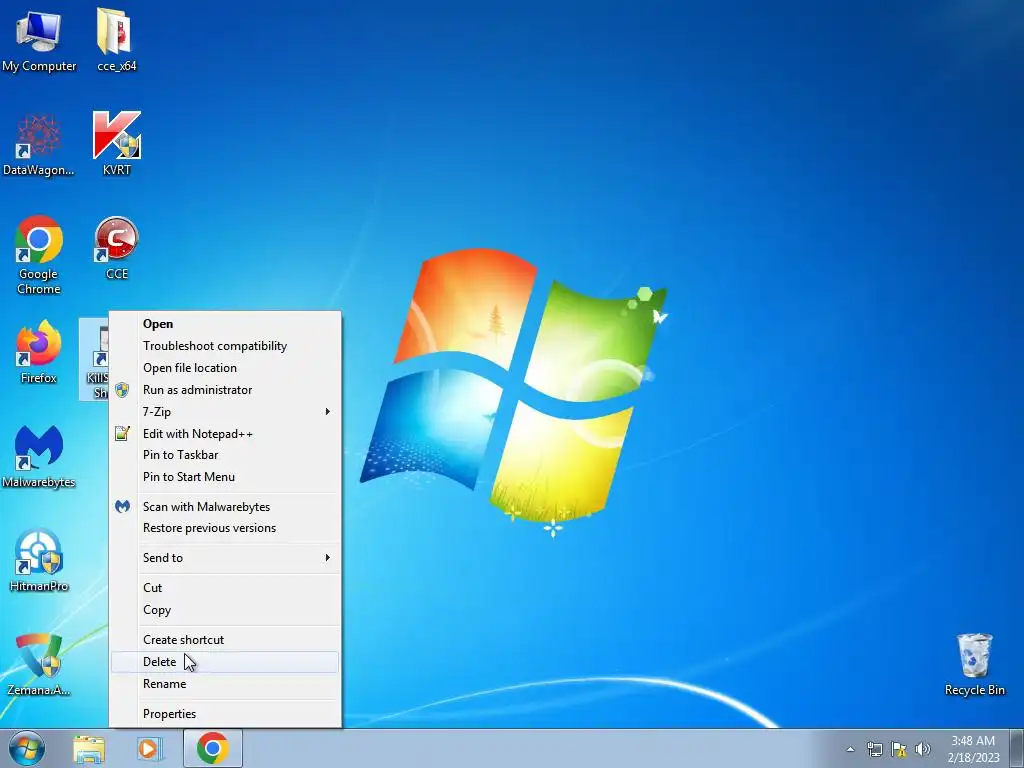Image resolution: width=1024 pixels, height=768 pixels.
Task: Expand the 7-Zip submenu
Action: pyautogui.click(x=225, y=411)
